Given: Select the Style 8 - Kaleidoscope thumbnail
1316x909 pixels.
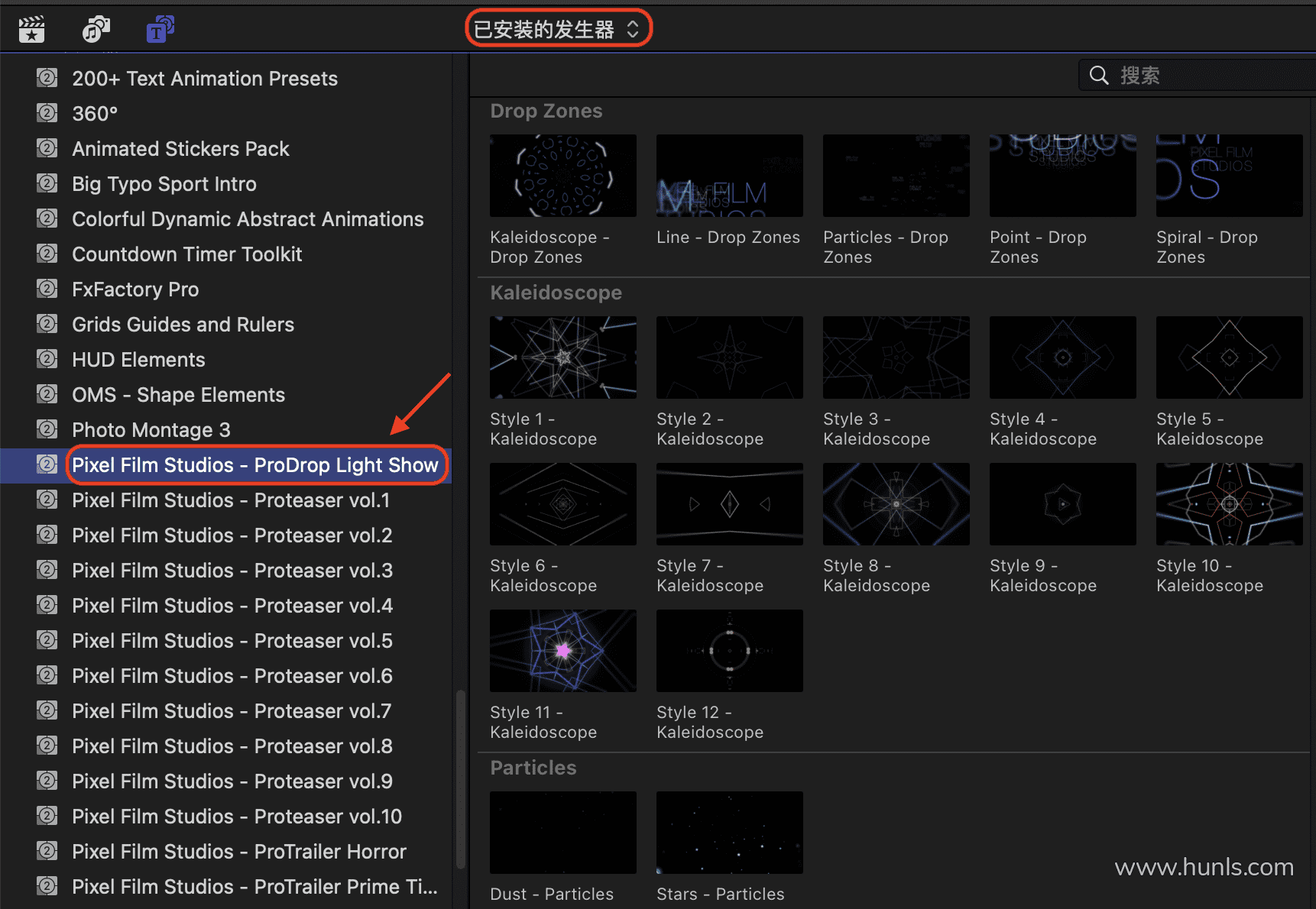Looking at the screenshot, I should (896, 504).
